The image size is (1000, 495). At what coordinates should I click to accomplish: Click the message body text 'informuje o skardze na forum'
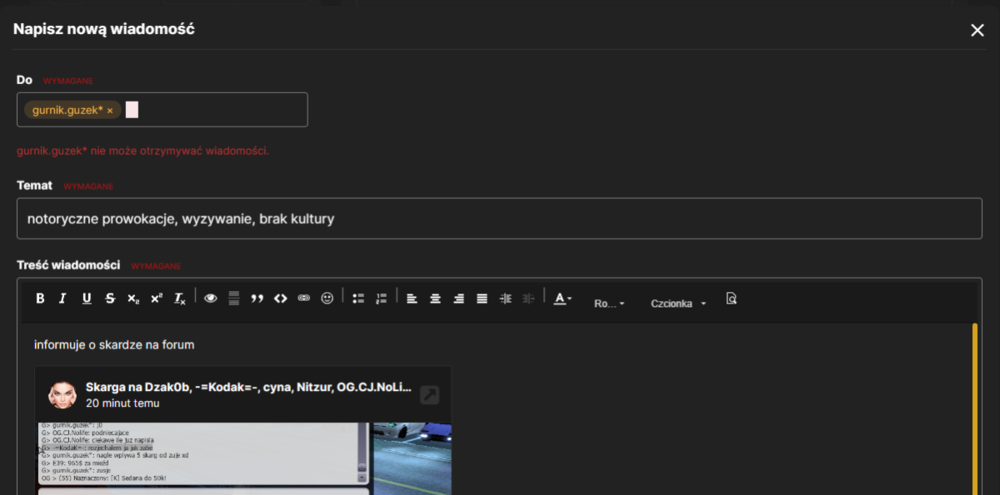click(114, 345)
